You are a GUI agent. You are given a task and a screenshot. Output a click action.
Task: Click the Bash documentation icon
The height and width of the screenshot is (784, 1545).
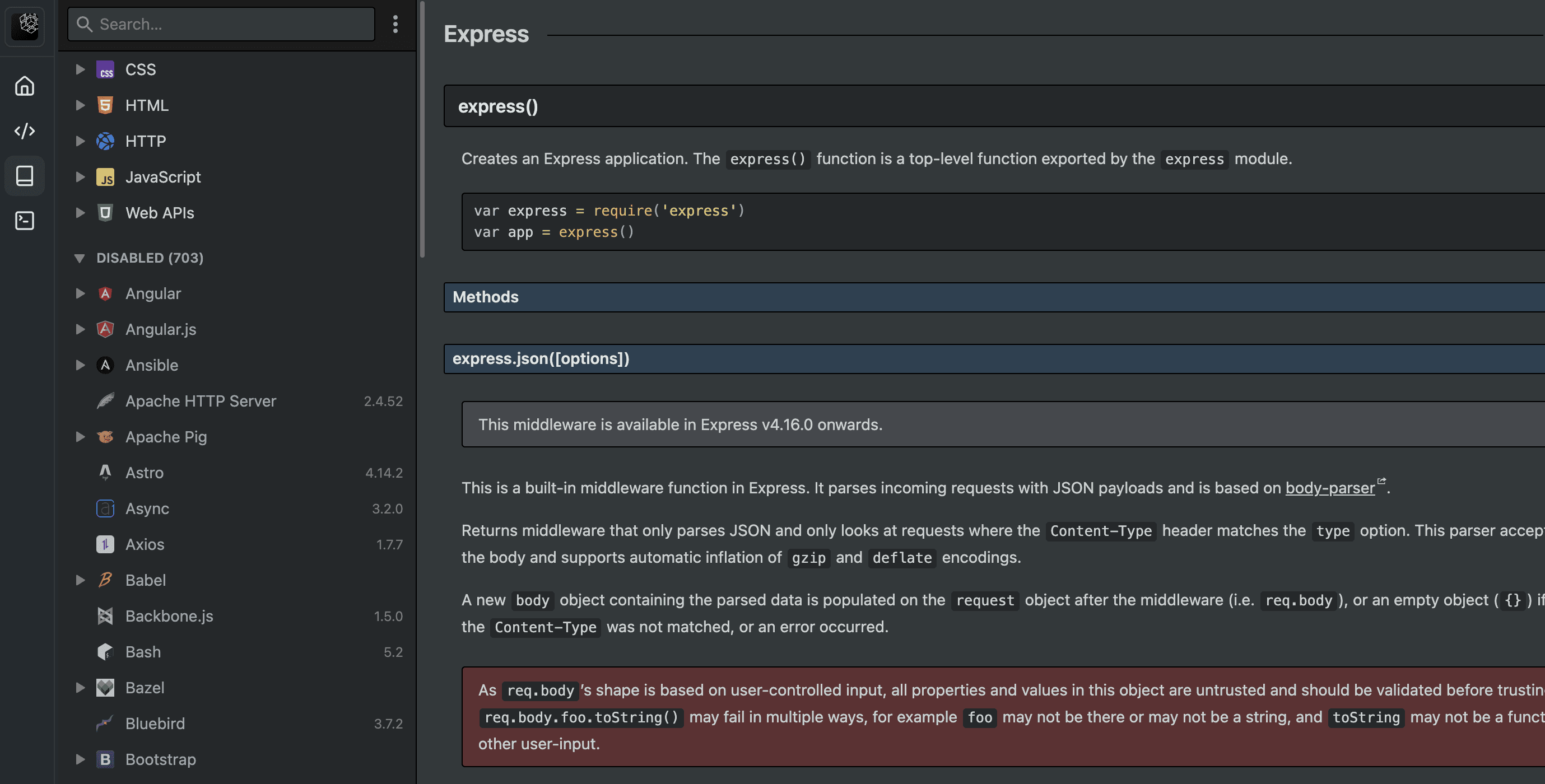click(105, 651)
